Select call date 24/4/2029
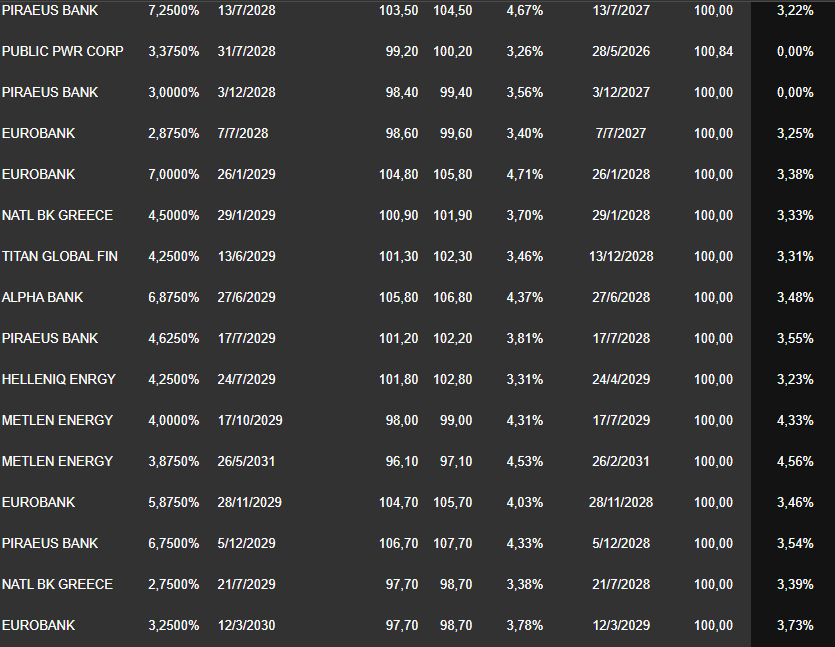This screenshot has height=647, width=835. [x=621, y=379]
